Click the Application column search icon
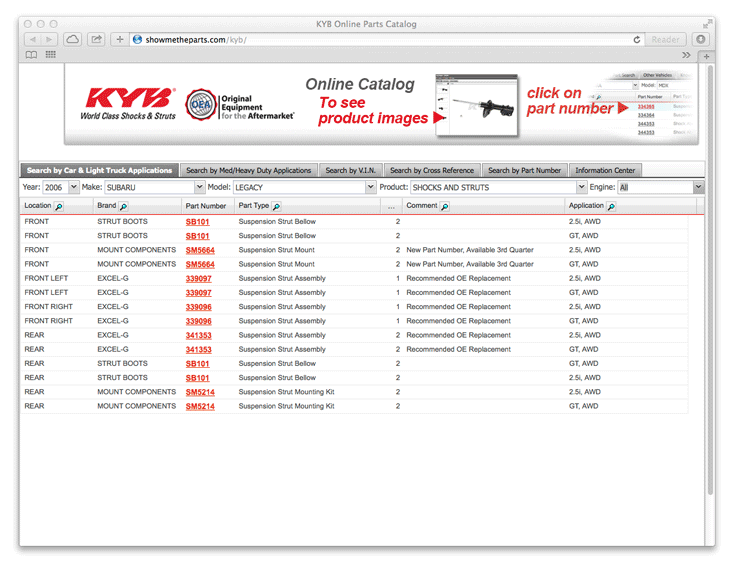 (611, 206)
